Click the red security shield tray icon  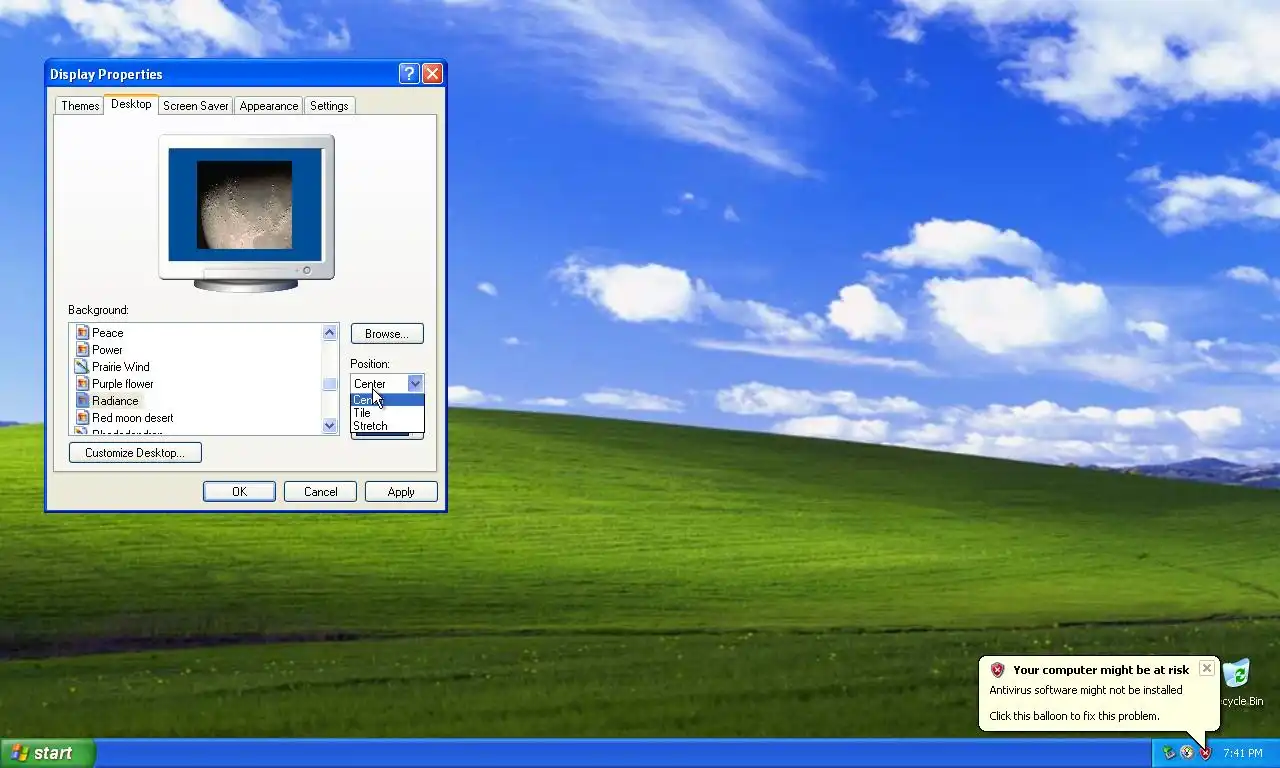(x=1205, y=753)
